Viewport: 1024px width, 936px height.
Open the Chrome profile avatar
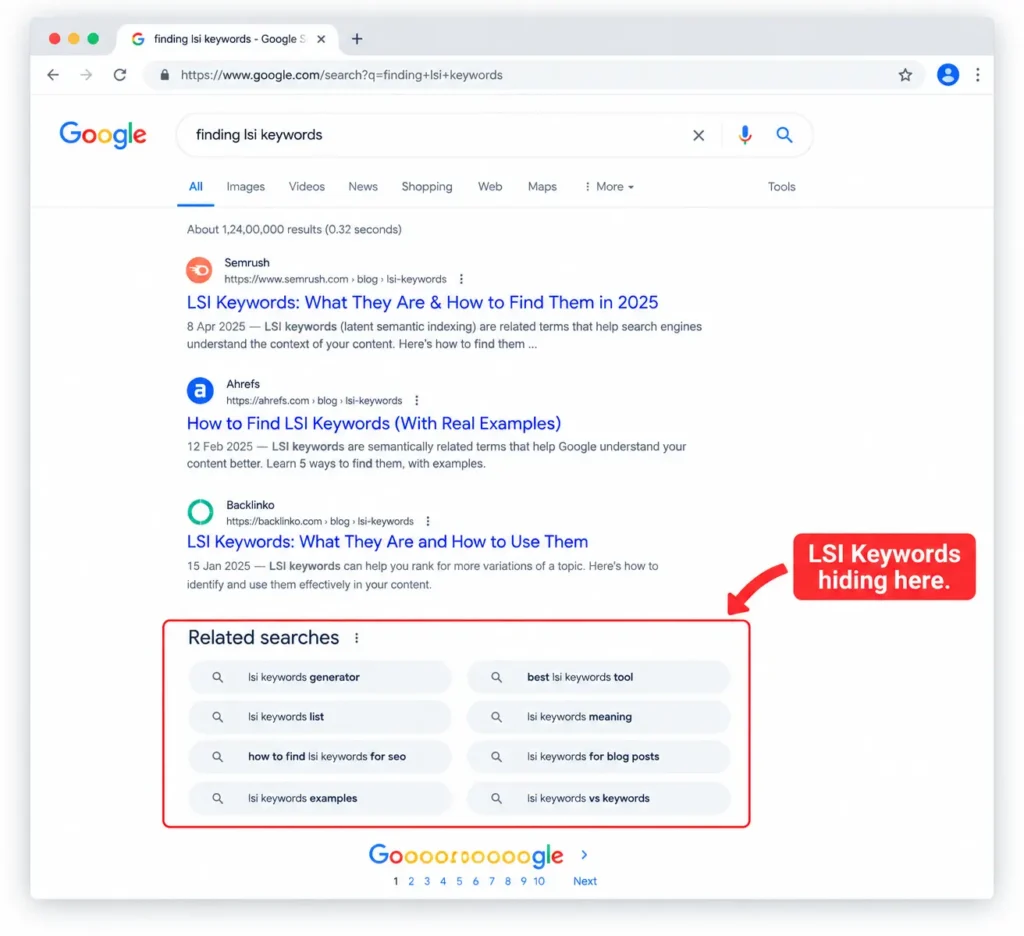(x=948, y=75)
